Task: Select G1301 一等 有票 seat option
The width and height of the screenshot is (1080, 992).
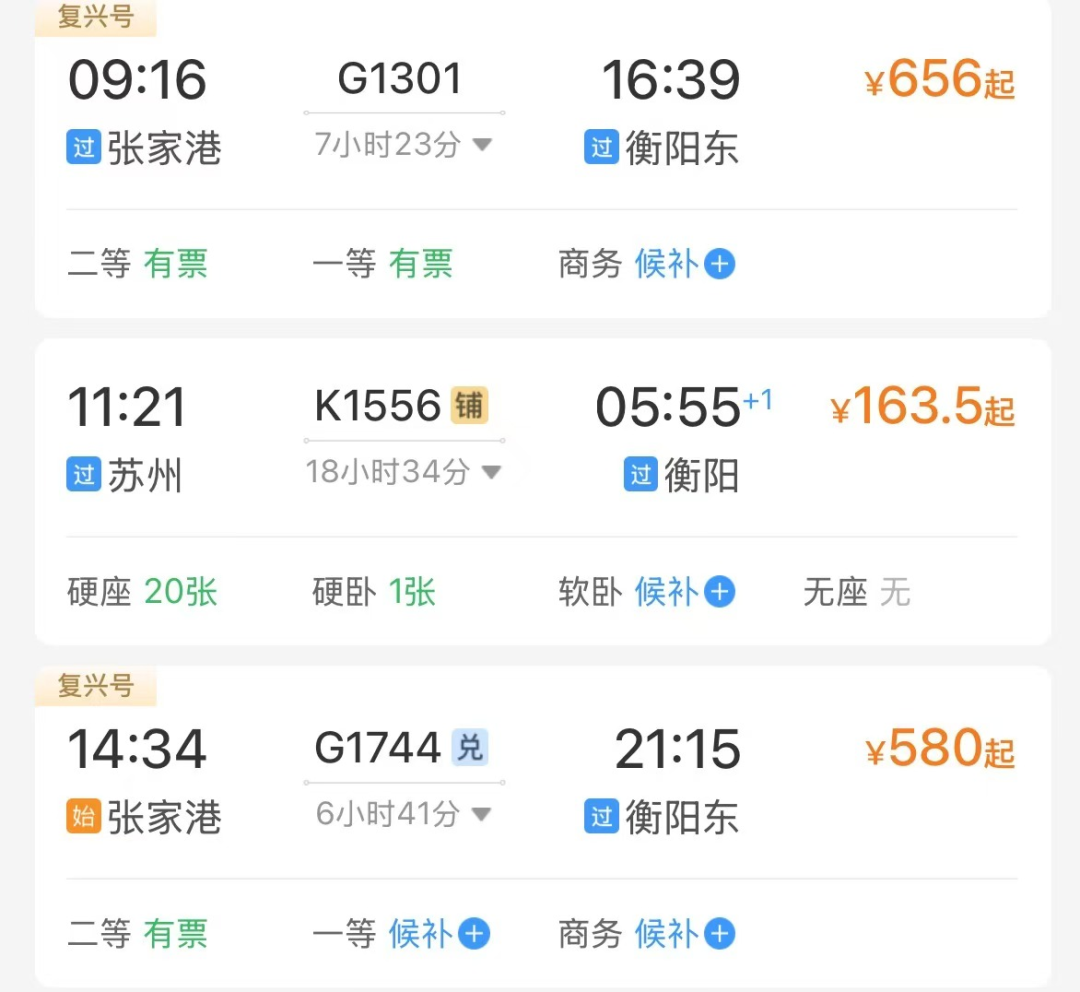Action: 383,265
